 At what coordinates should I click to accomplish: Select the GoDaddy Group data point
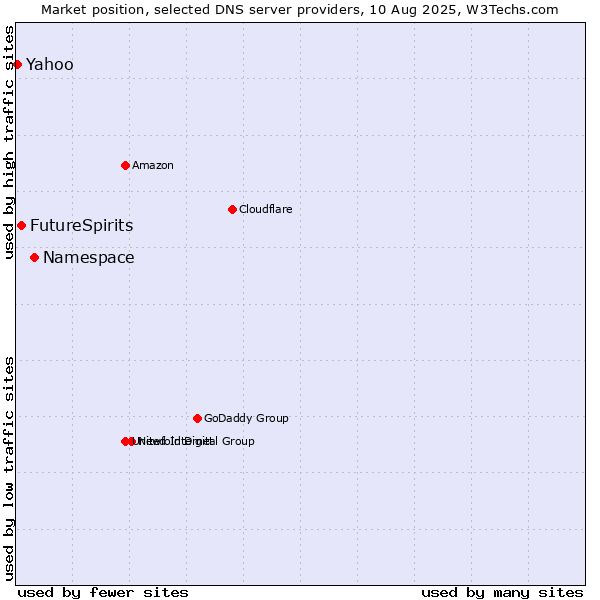[x=197, y=418]
